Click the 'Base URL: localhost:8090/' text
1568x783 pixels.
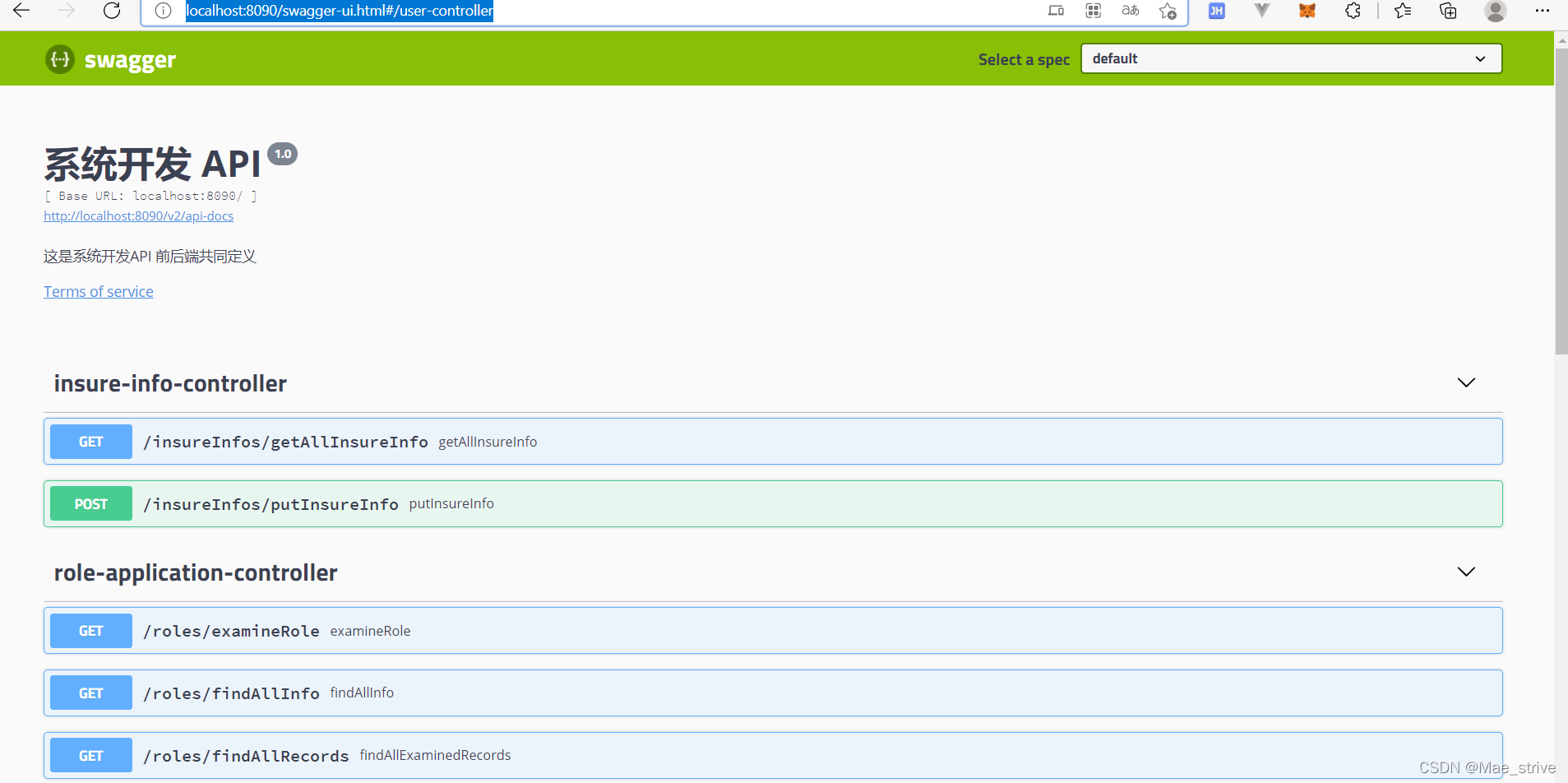tap(150, 196)
